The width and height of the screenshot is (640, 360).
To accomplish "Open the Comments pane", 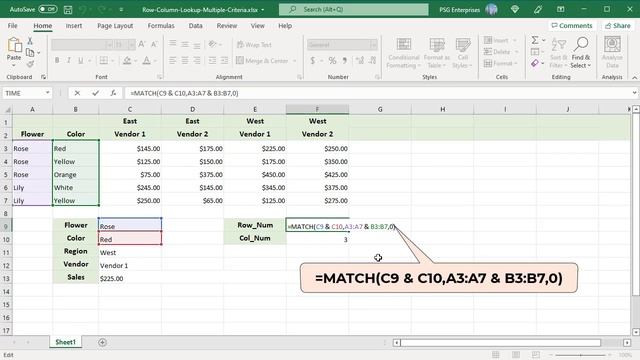I will pos(571,25).
